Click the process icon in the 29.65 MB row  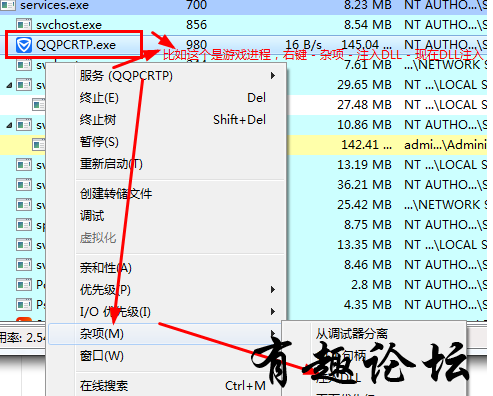point(24,85)
